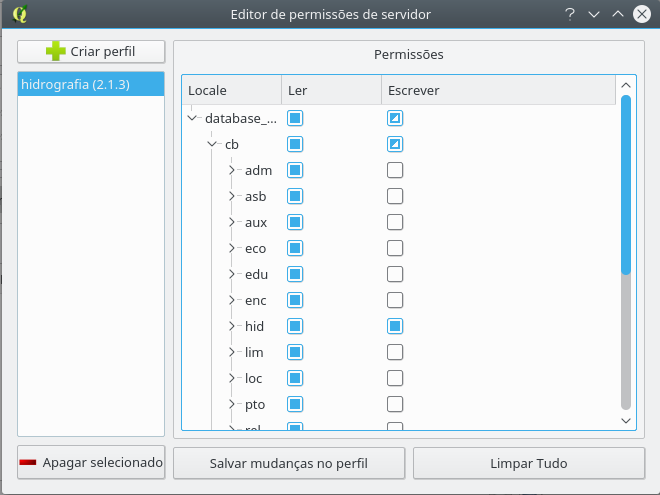
Task: Click the scrollbar down arrow
Action: 626,420
